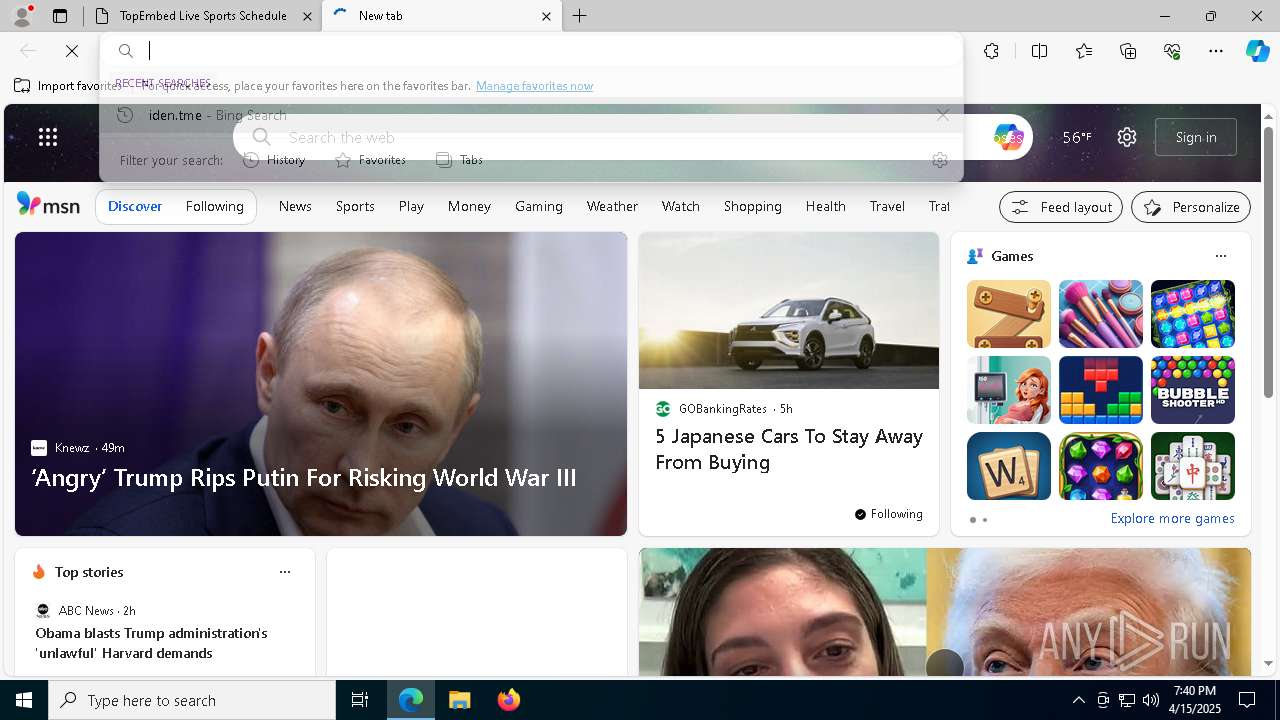Image resolution: width=1280 pixels, height=720 pixels.
Task: Open the Extensions icon in toolbar
Action: [991, 51]
